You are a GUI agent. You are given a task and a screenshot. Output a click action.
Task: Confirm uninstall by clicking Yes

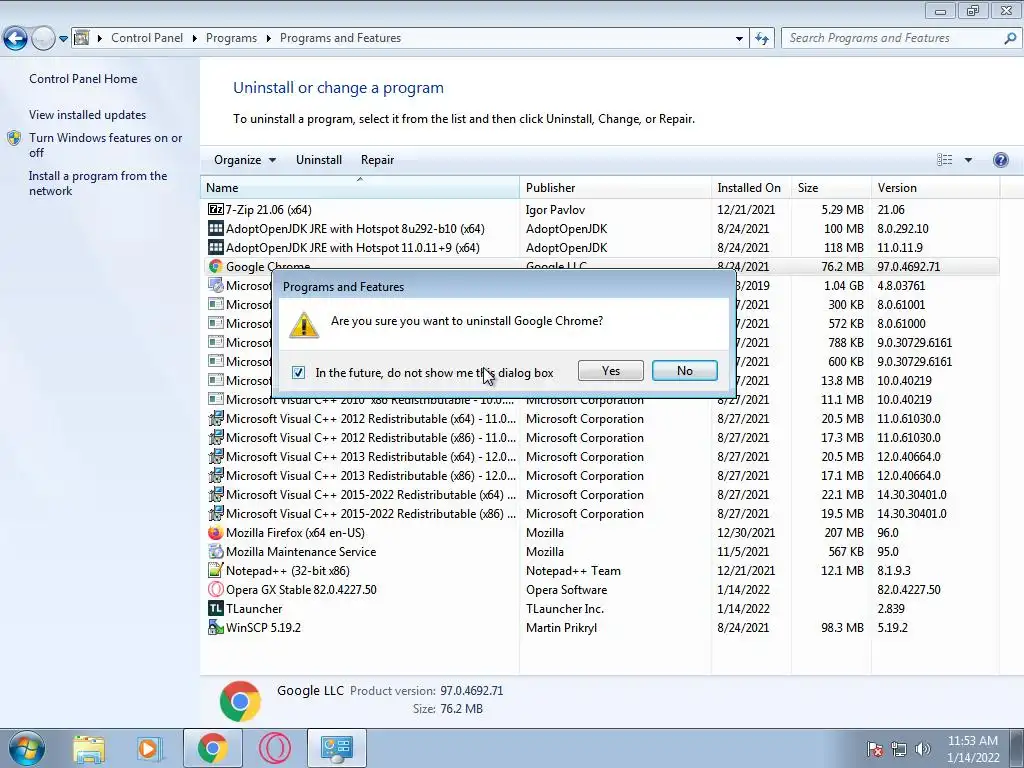(x=611, y=371)
